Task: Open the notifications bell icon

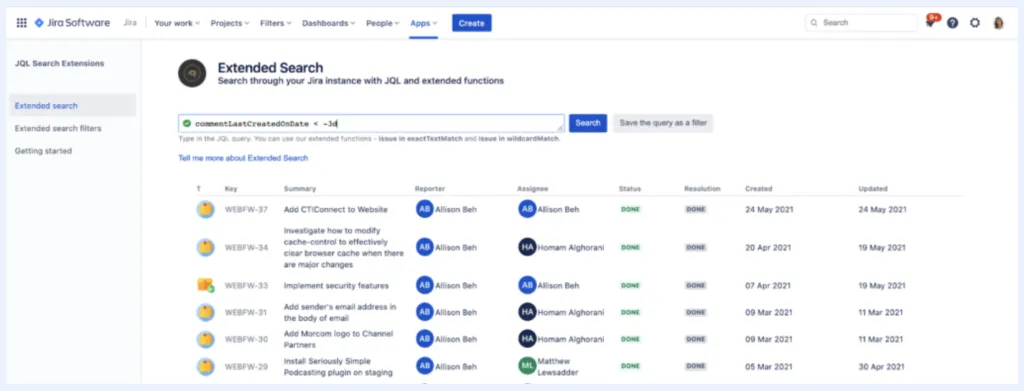Action: click(x=931, y=23)
